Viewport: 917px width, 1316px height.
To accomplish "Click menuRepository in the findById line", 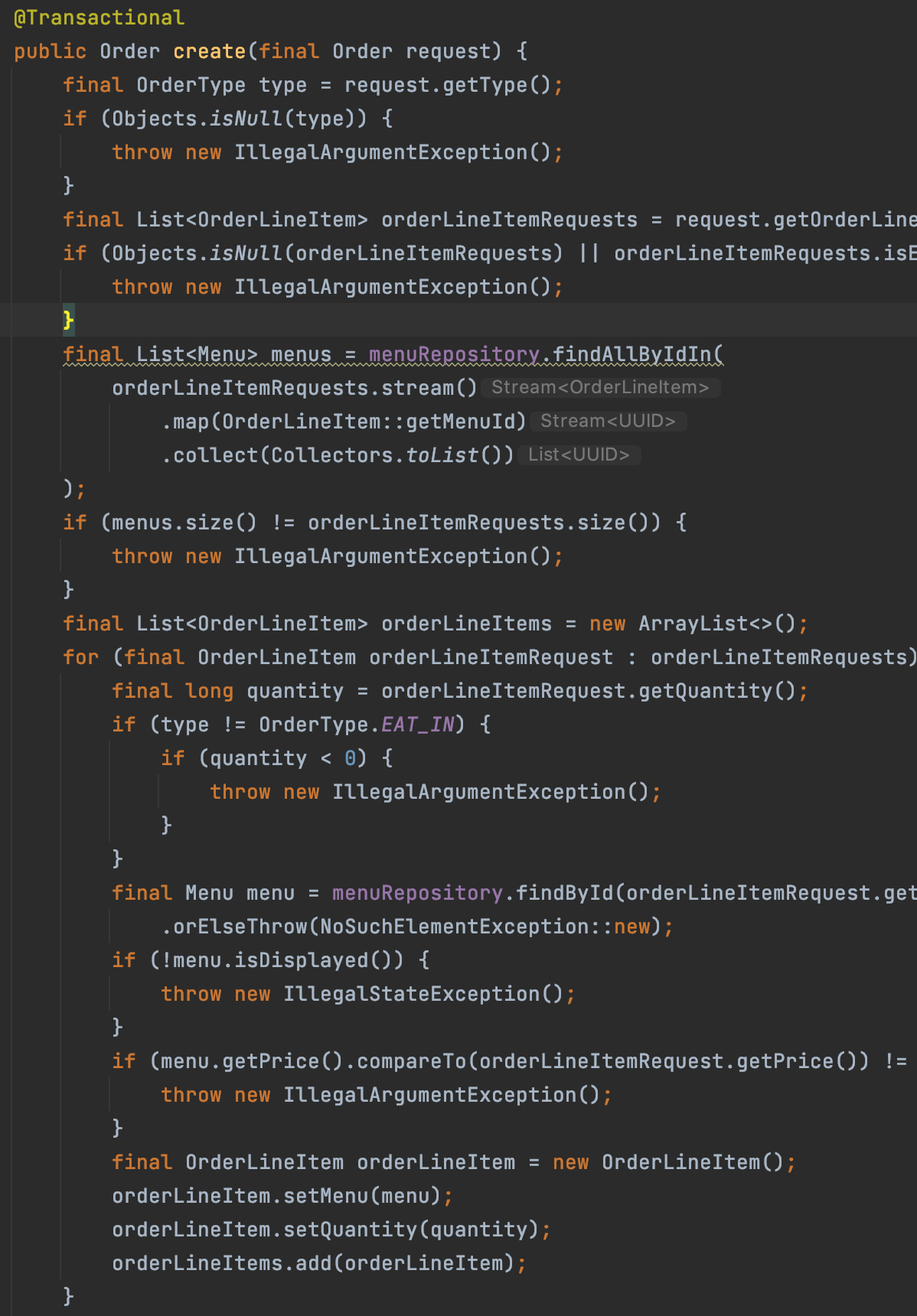I will click(x=417, y=893).
